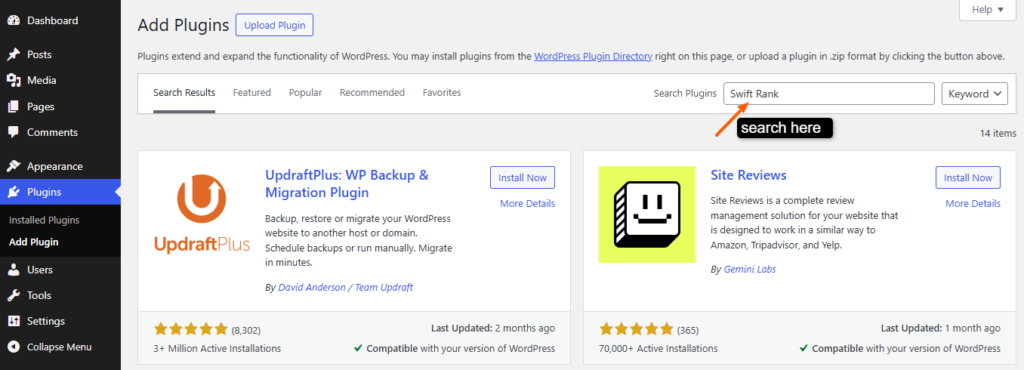Click the Dashboard gauge icon
The width and height of the screenshot is (1024, 370).
(13, 21)
